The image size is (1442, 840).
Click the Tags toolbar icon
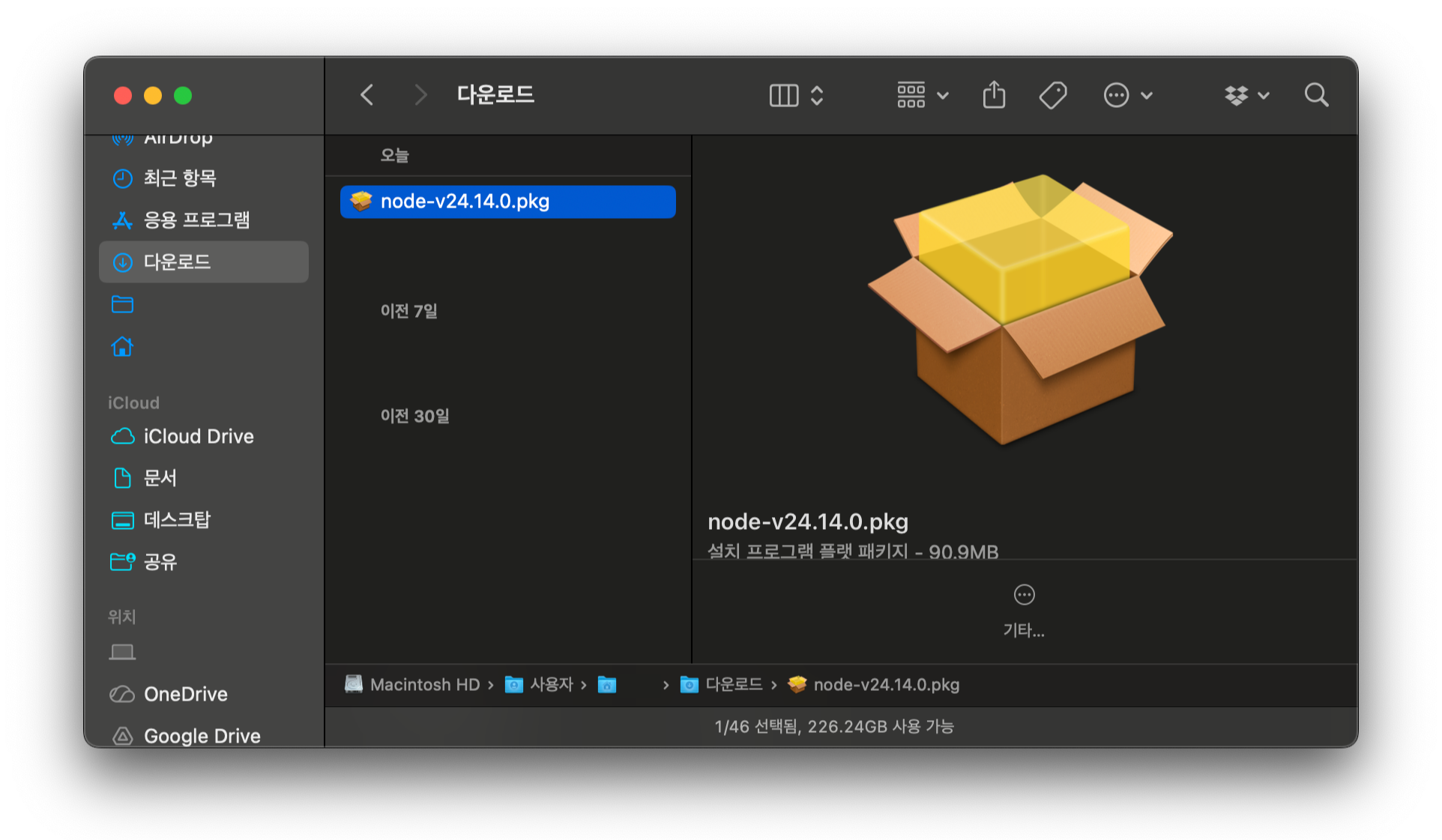pos(1052,95)
